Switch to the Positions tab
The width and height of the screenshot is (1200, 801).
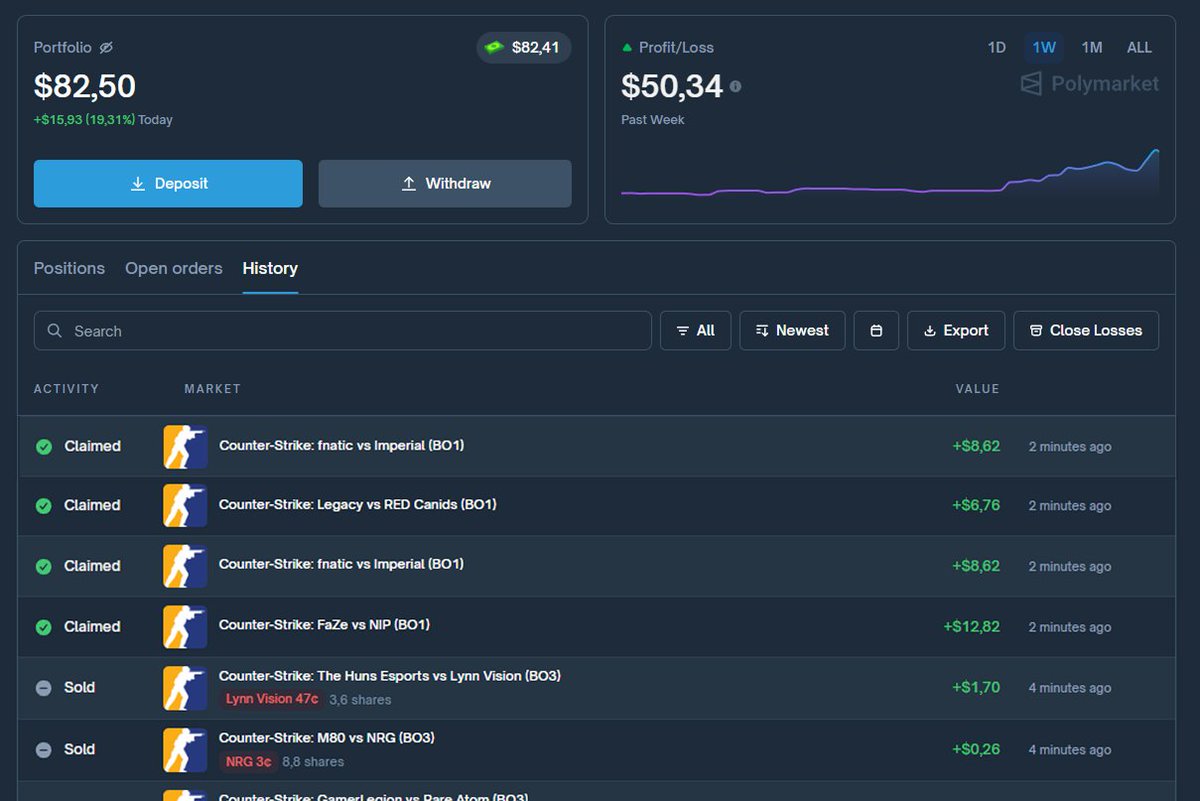click(x=68, y=268)
